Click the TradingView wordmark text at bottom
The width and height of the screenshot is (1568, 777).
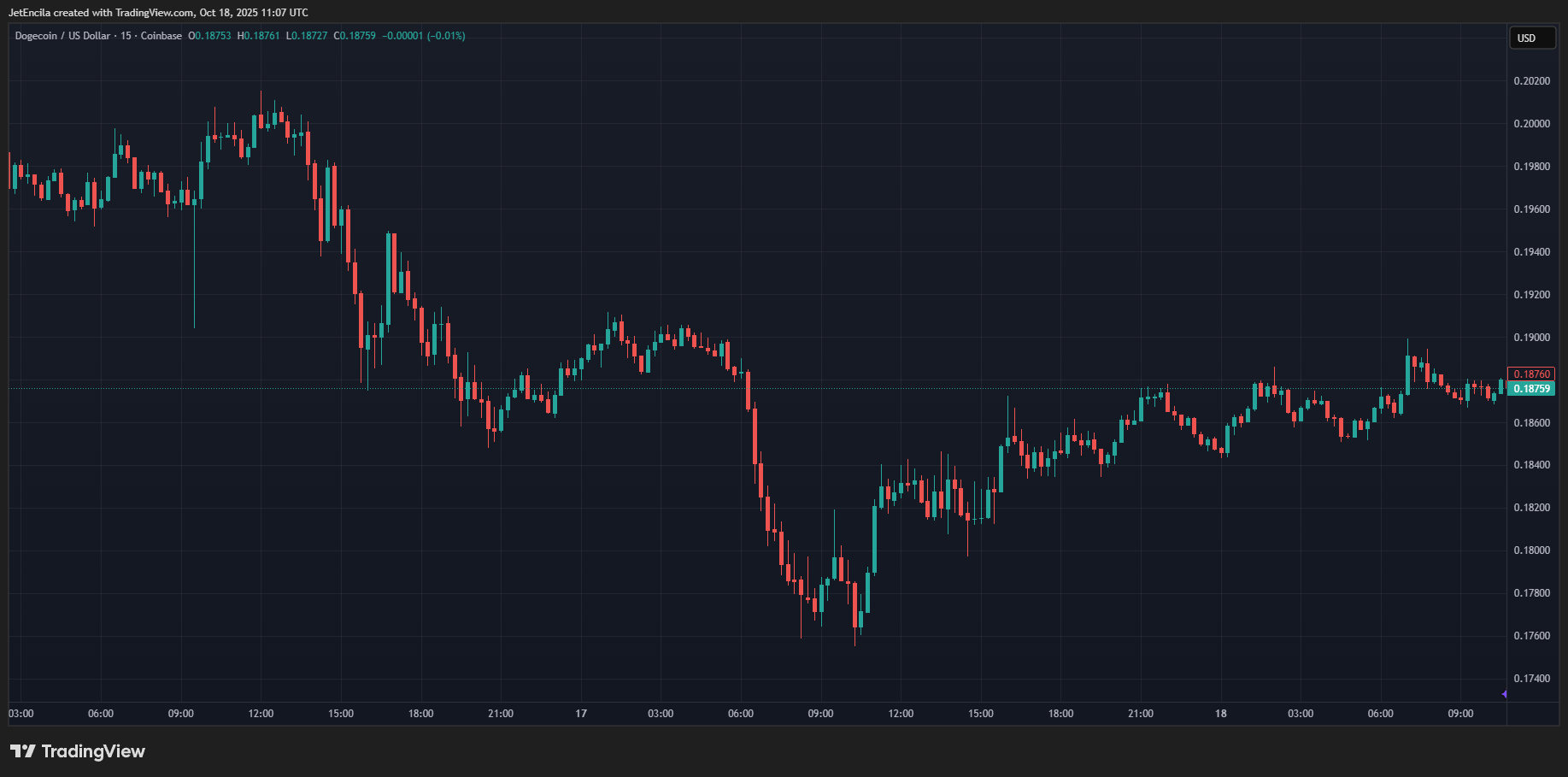pyautogui.click(x=93, y=751)
